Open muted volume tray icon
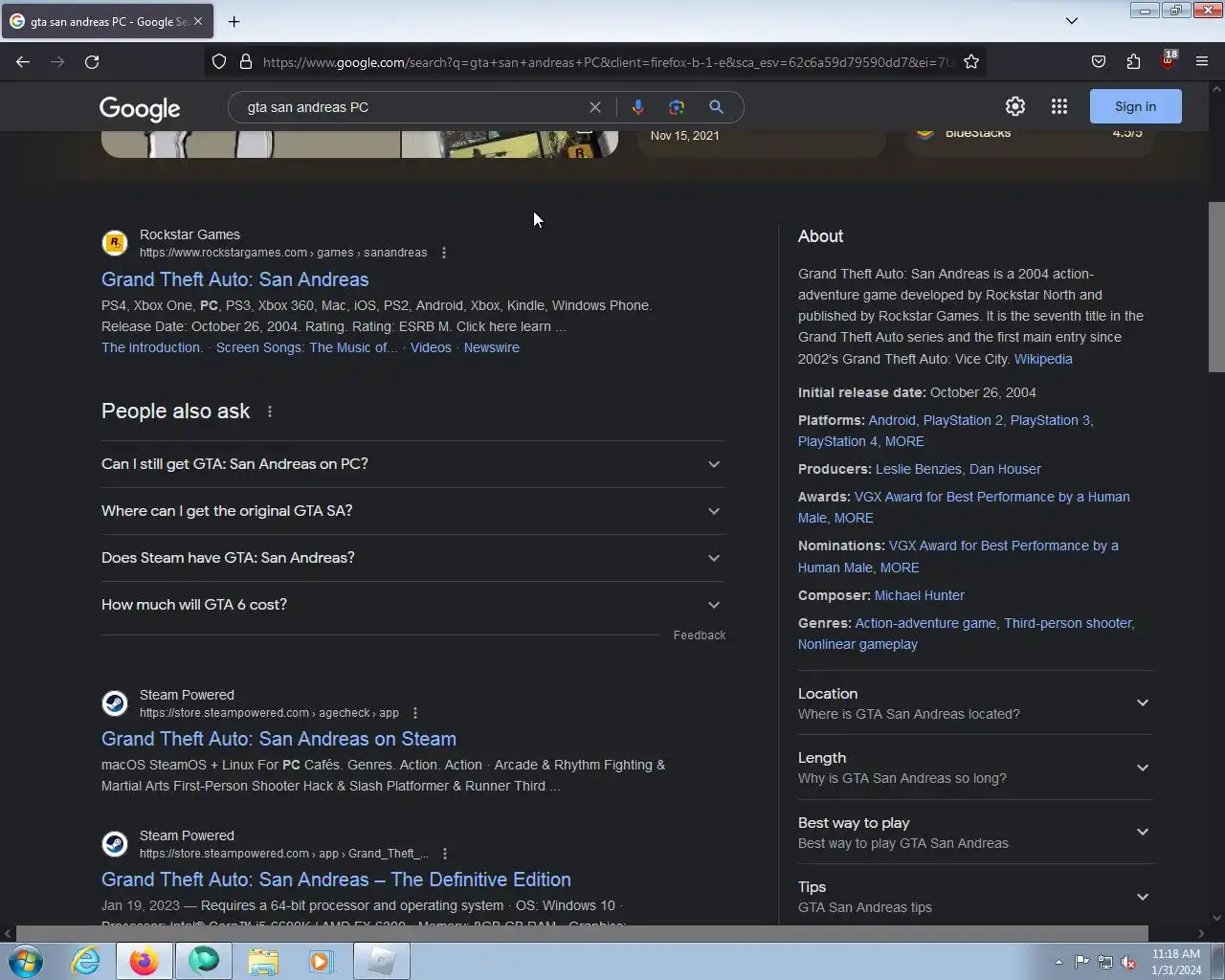The image size is (1225, 980). tap(1128, 962)
